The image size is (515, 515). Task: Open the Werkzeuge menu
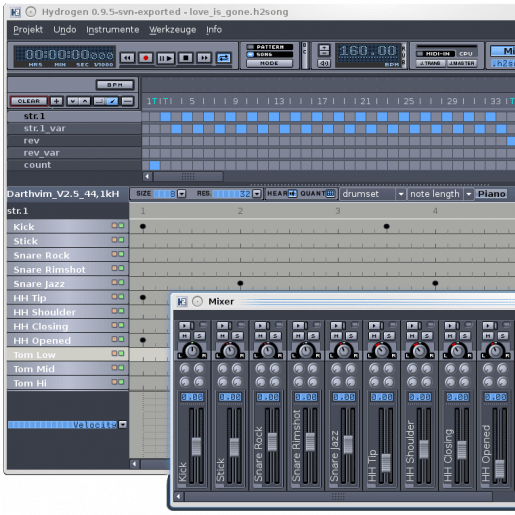[x=172, y=30]
